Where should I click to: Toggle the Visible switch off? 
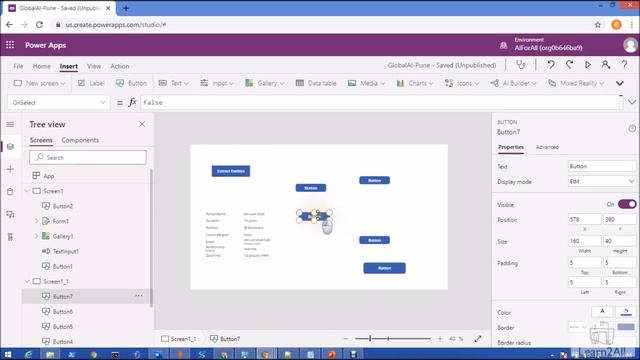pos(627,204)
